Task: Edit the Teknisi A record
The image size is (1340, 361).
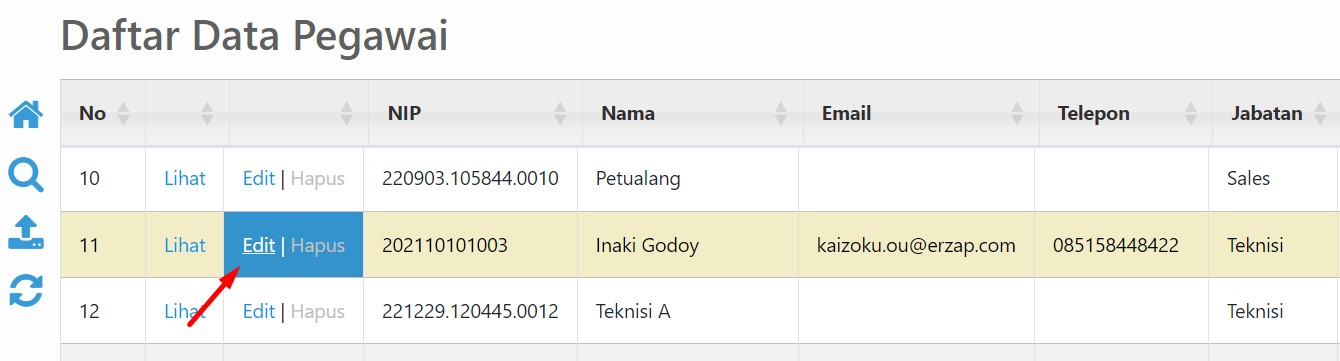Action: point(259,311)
